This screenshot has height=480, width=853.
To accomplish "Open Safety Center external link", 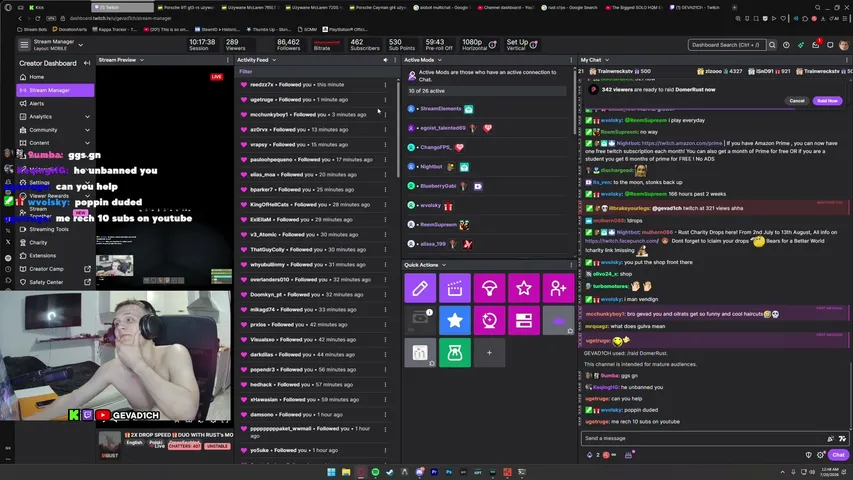I will click(x=55, y=282).
